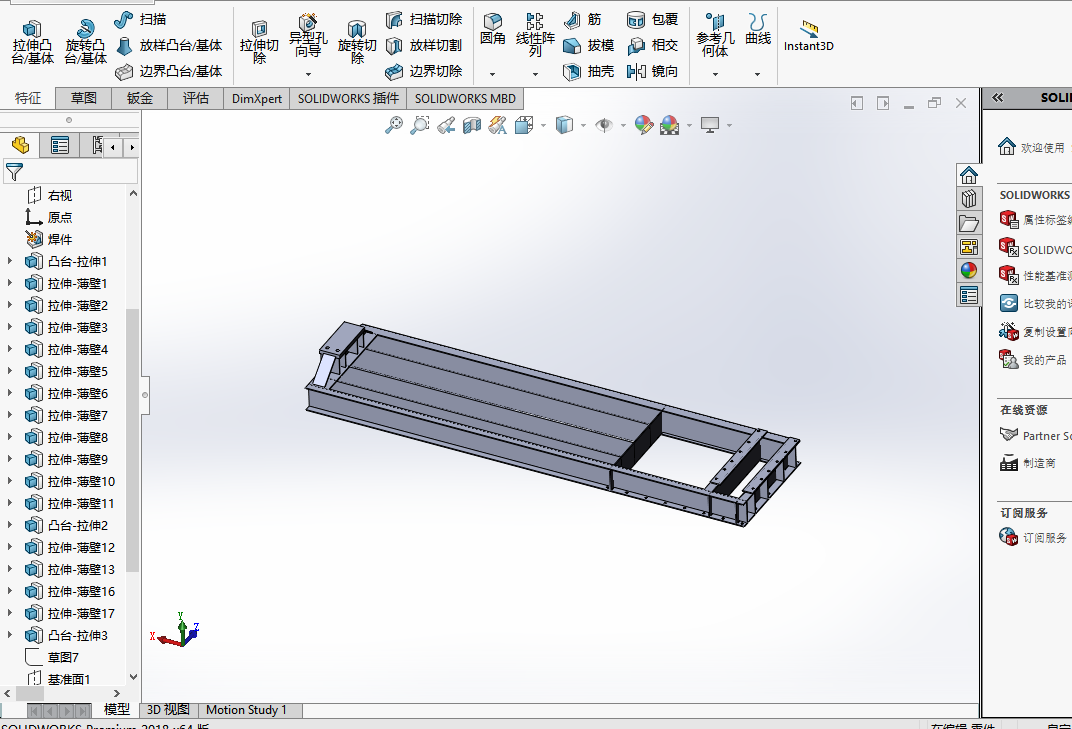Image resolution: width=1072 pixels, height=729 pixels.
Task: Open the 参考几何体 reference geometry tool
Action: pyautogui.click(x=715, y=36)
